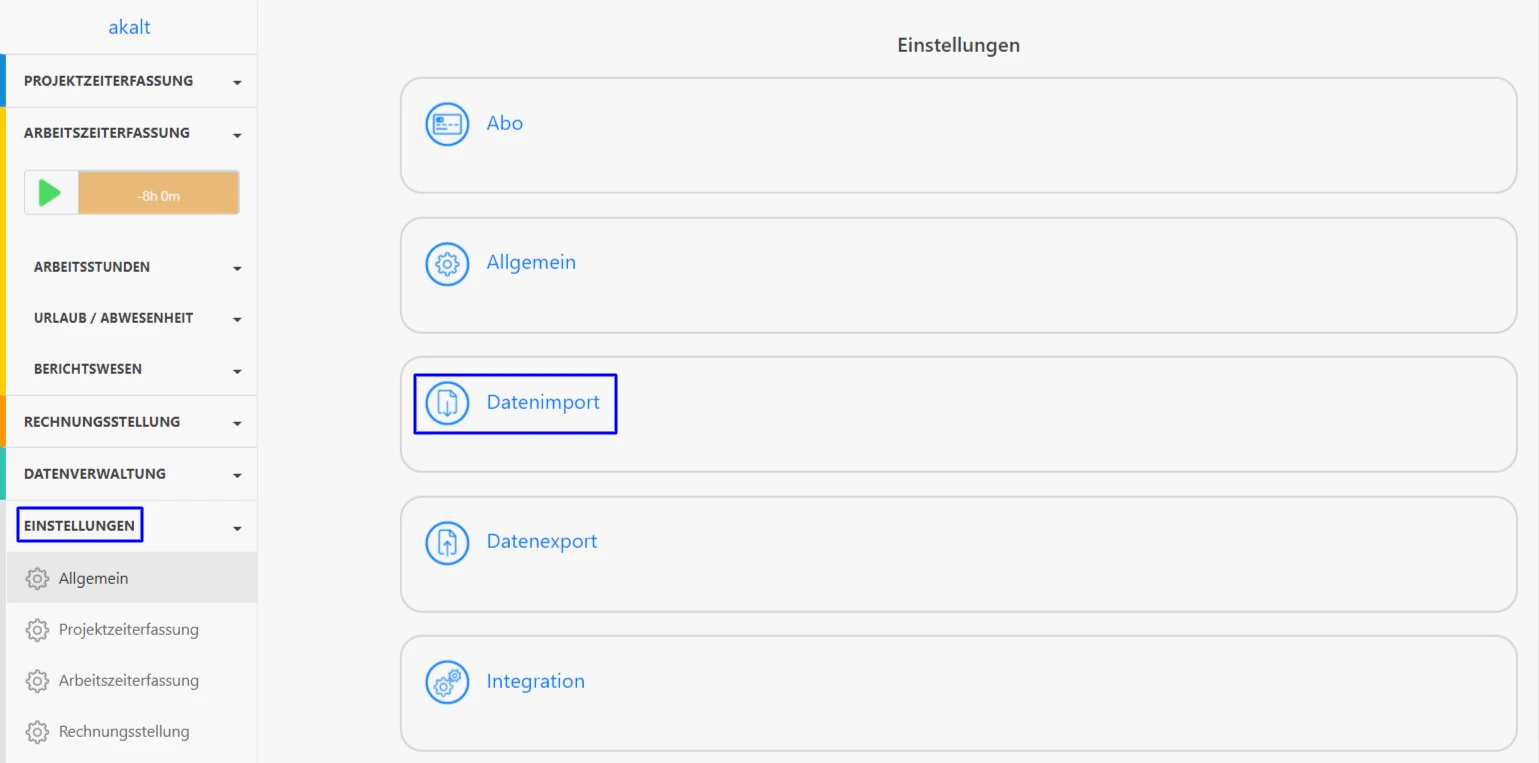Click the Abo link
1539x763 pixels.
pos(505,123)
